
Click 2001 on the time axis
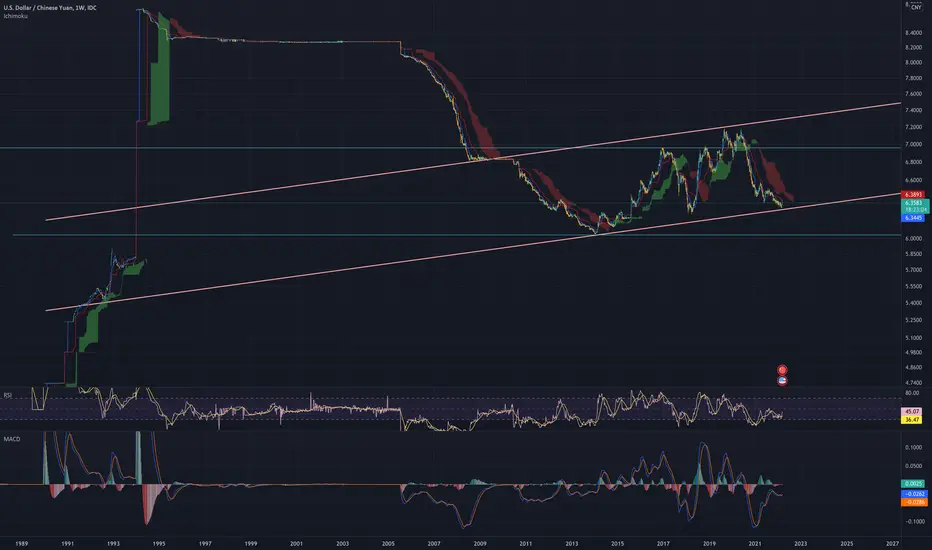(297, 543)
